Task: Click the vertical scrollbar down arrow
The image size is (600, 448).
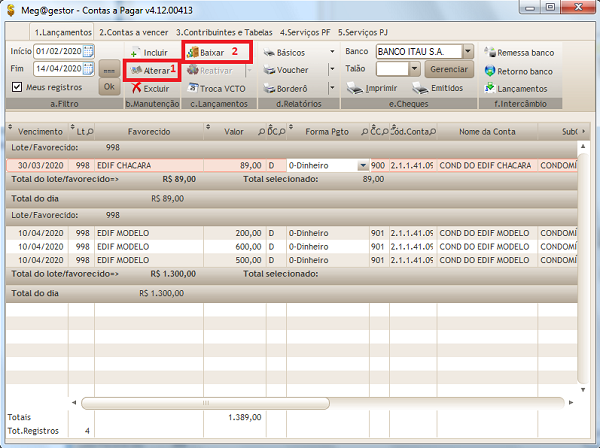Action: click(583, 390)
